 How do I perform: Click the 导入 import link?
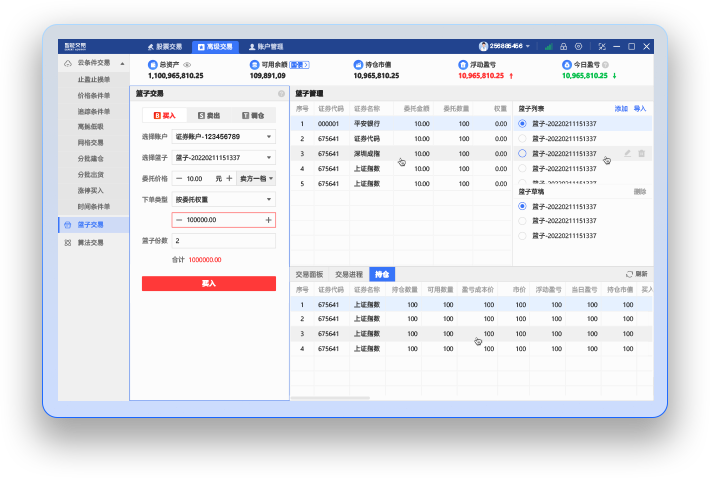640,107
